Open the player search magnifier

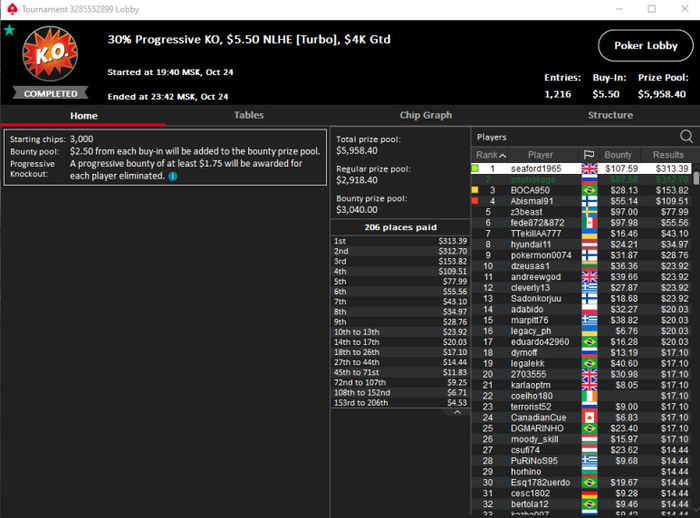686,136
